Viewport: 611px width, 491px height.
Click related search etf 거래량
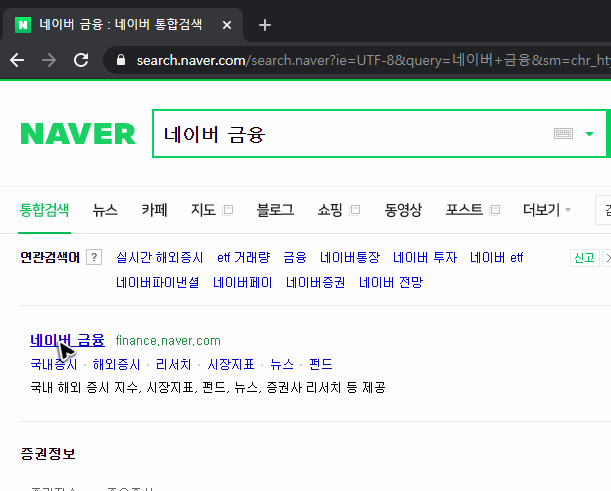244,258
